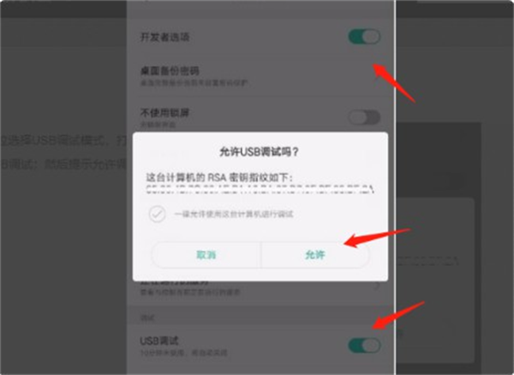Tap 允许 to allow USB debugging
The width and height of the screenshot is (514, 375).
point(315,255)
